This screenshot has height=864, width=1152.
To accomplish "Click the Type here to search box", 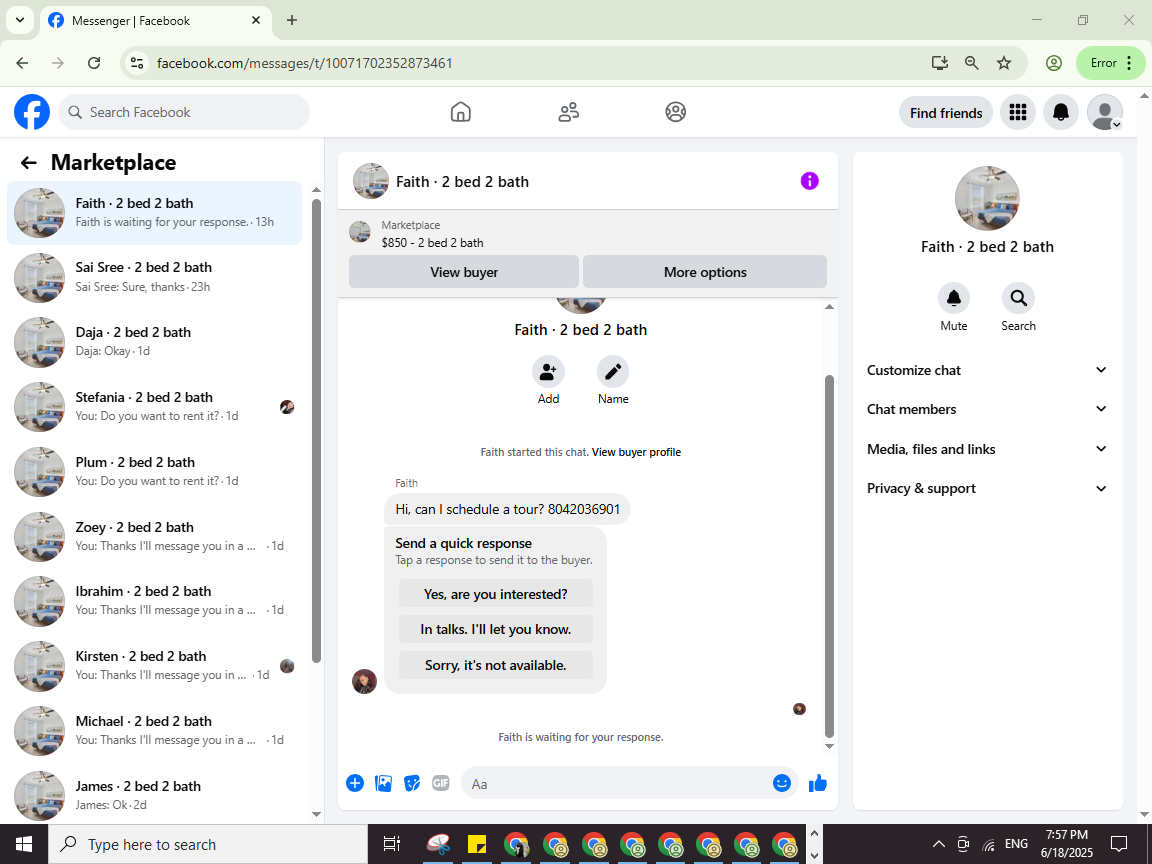I will click(208, 844).
